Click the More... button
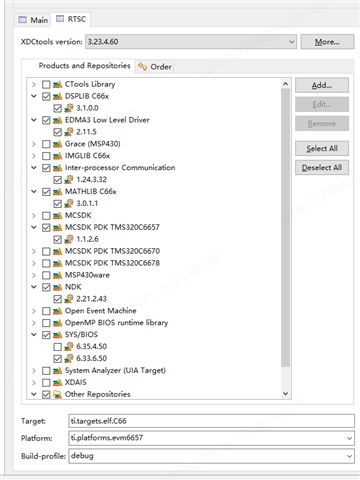360x480 pixels. coord(327,42)
